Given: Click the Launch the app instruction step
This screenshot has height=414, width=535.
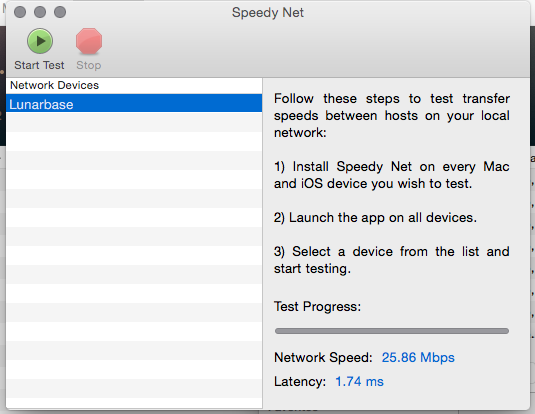Looking at the screenshot, I should (x=375, y=217).
